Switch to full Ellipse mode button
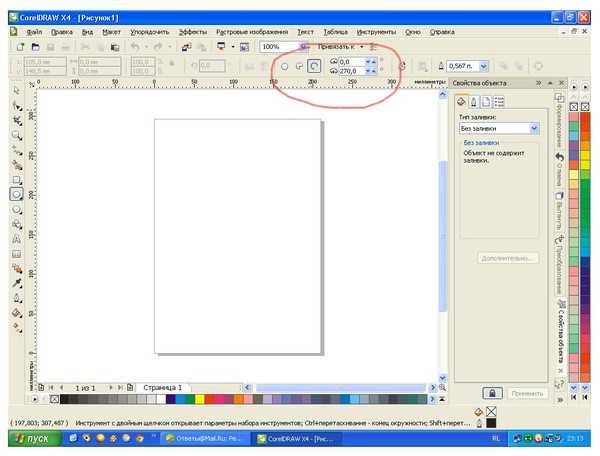This screenshot has width=600, height=456. (x=284, y=67)
